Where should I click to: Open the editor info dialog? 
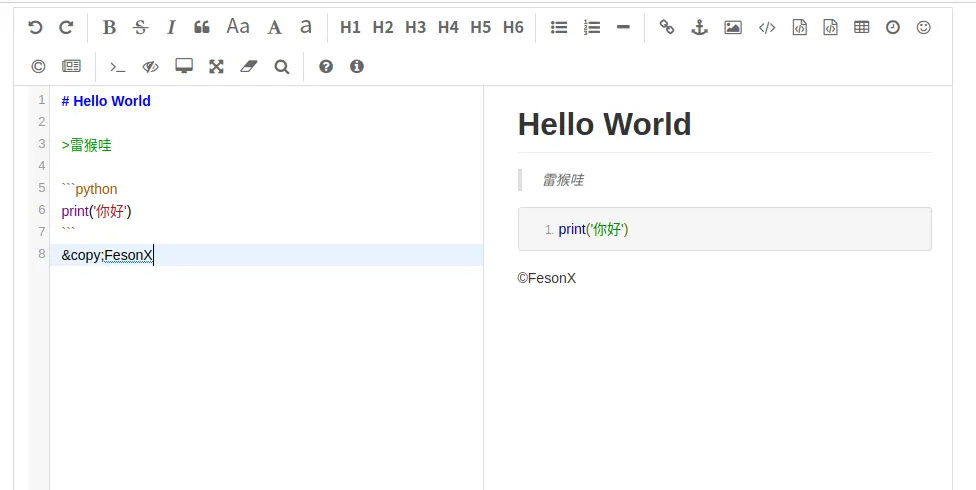pyautogui.click(x=357, y=67)
